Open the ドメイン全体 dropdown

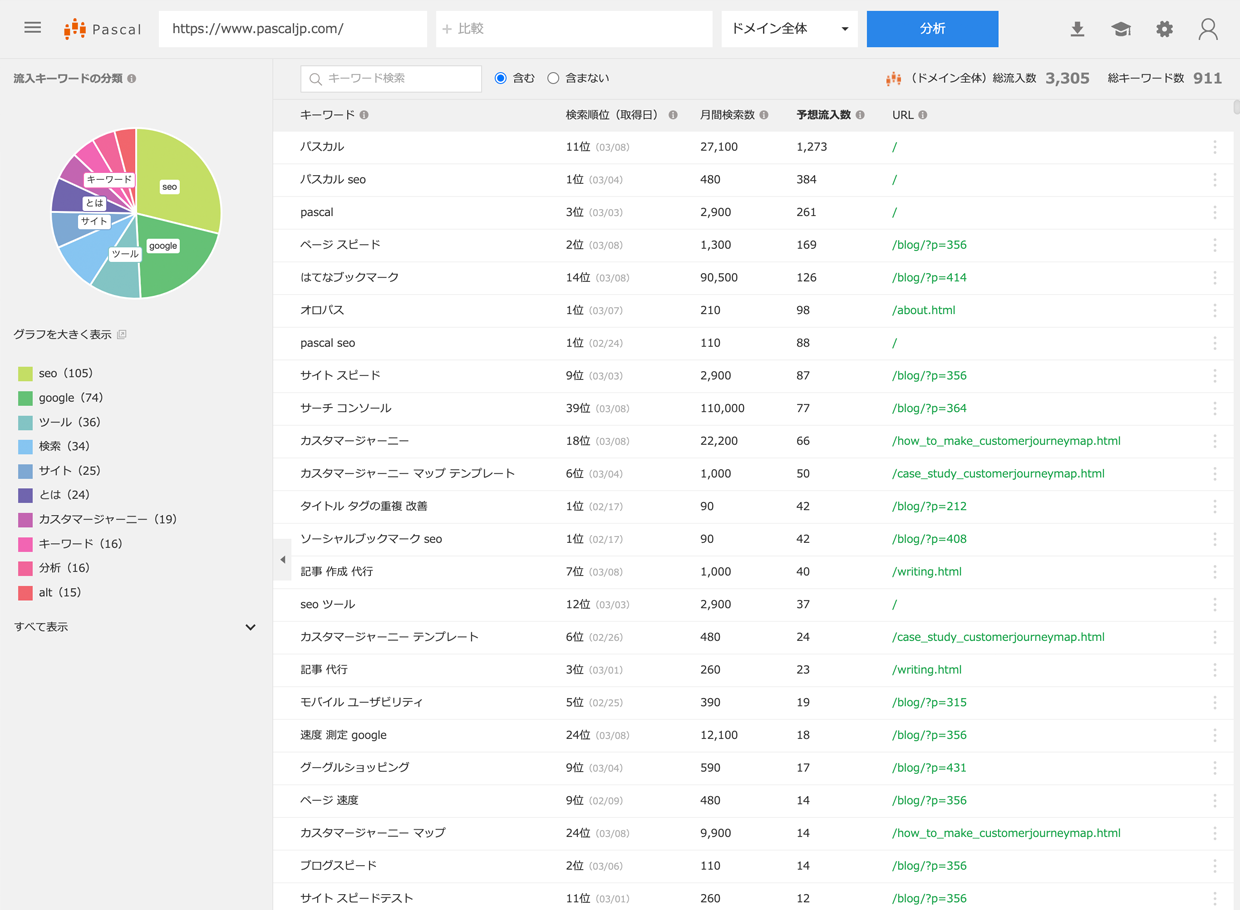(x=789, y=29)
